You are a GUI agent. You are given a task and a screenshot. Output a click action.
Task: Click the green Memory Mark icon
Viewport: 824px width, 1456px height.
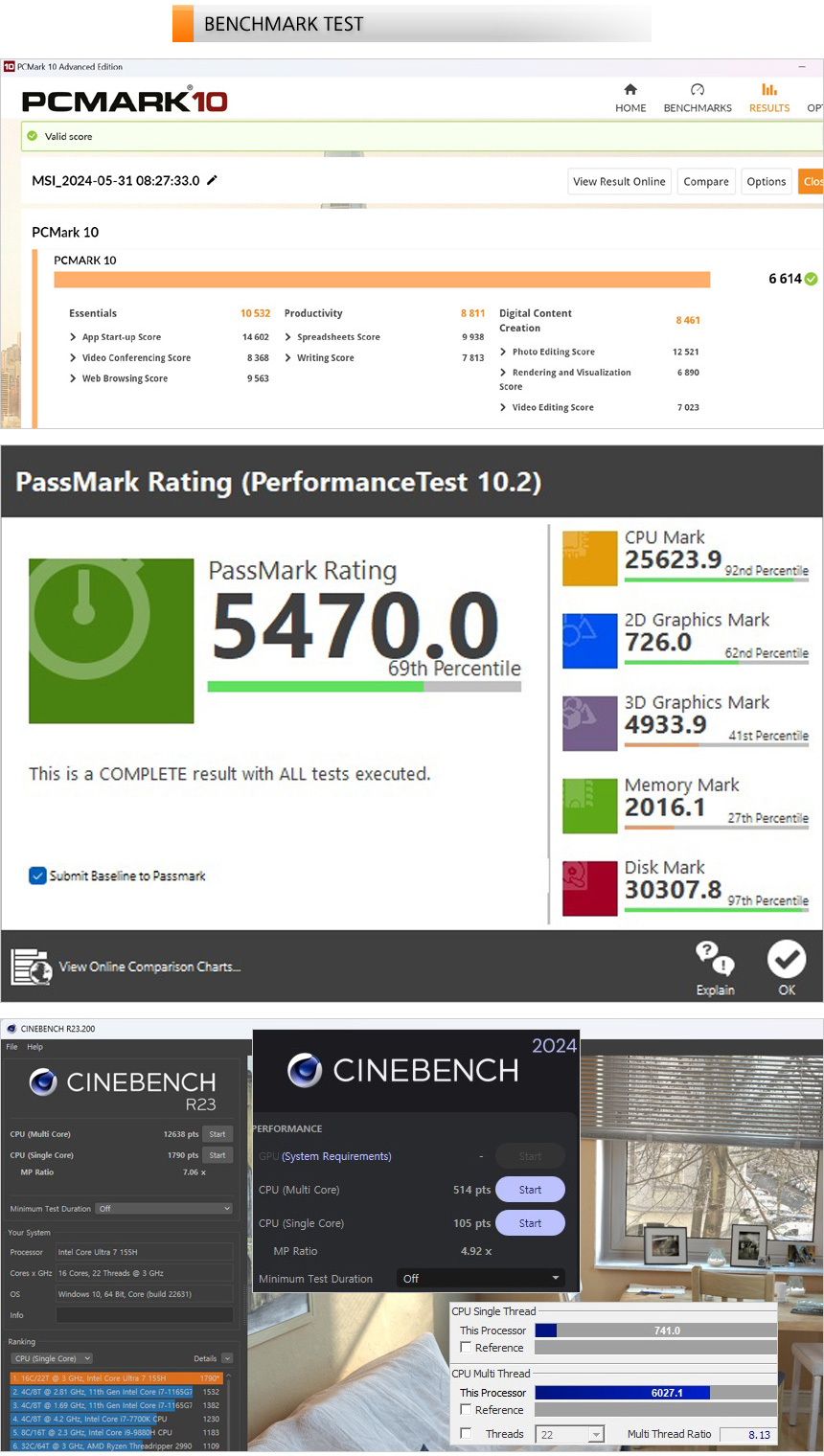pyautogui.click(x=589, y=806)
